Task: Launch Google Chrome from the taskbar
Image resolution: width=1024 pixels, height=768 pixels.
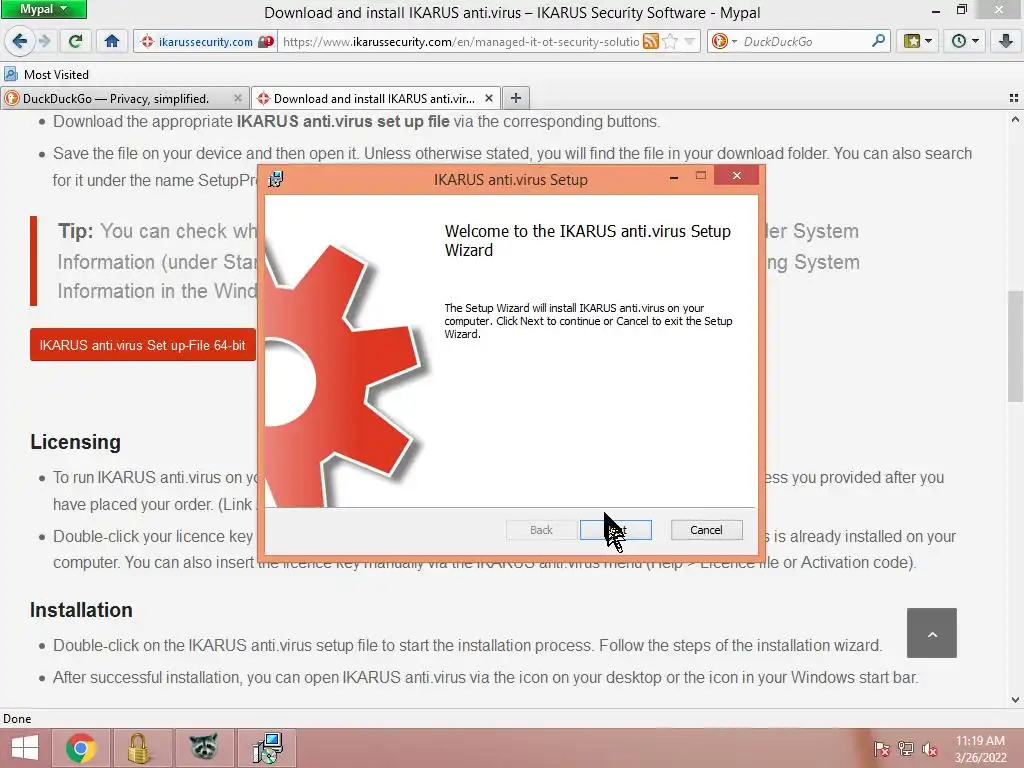Action: (81, 748)
